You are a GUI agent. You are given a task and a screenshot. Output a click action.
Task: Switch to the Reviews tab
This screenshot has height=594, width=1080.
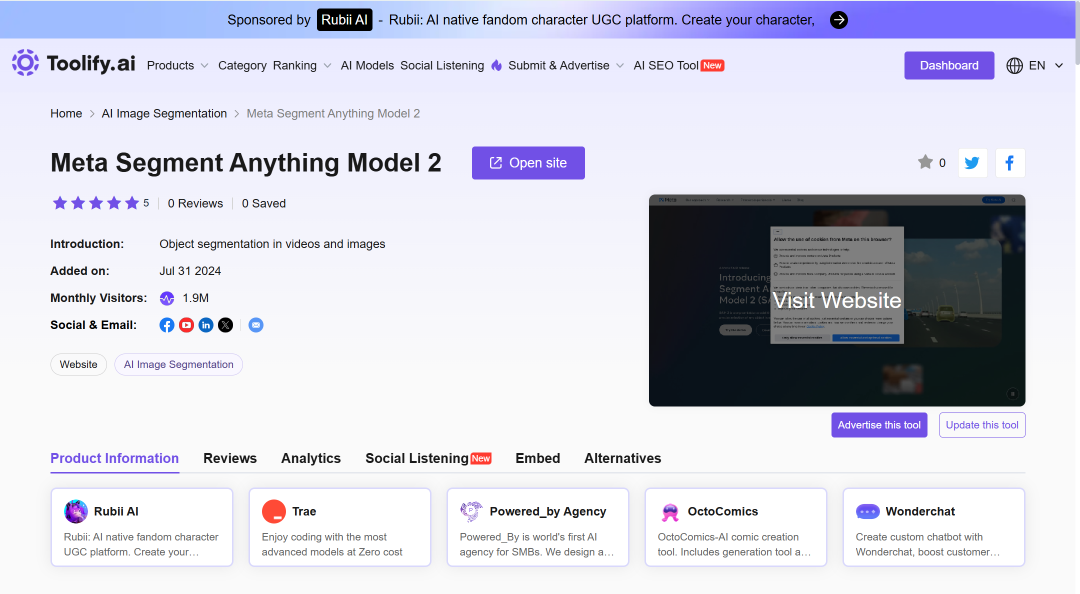point(230,458)
